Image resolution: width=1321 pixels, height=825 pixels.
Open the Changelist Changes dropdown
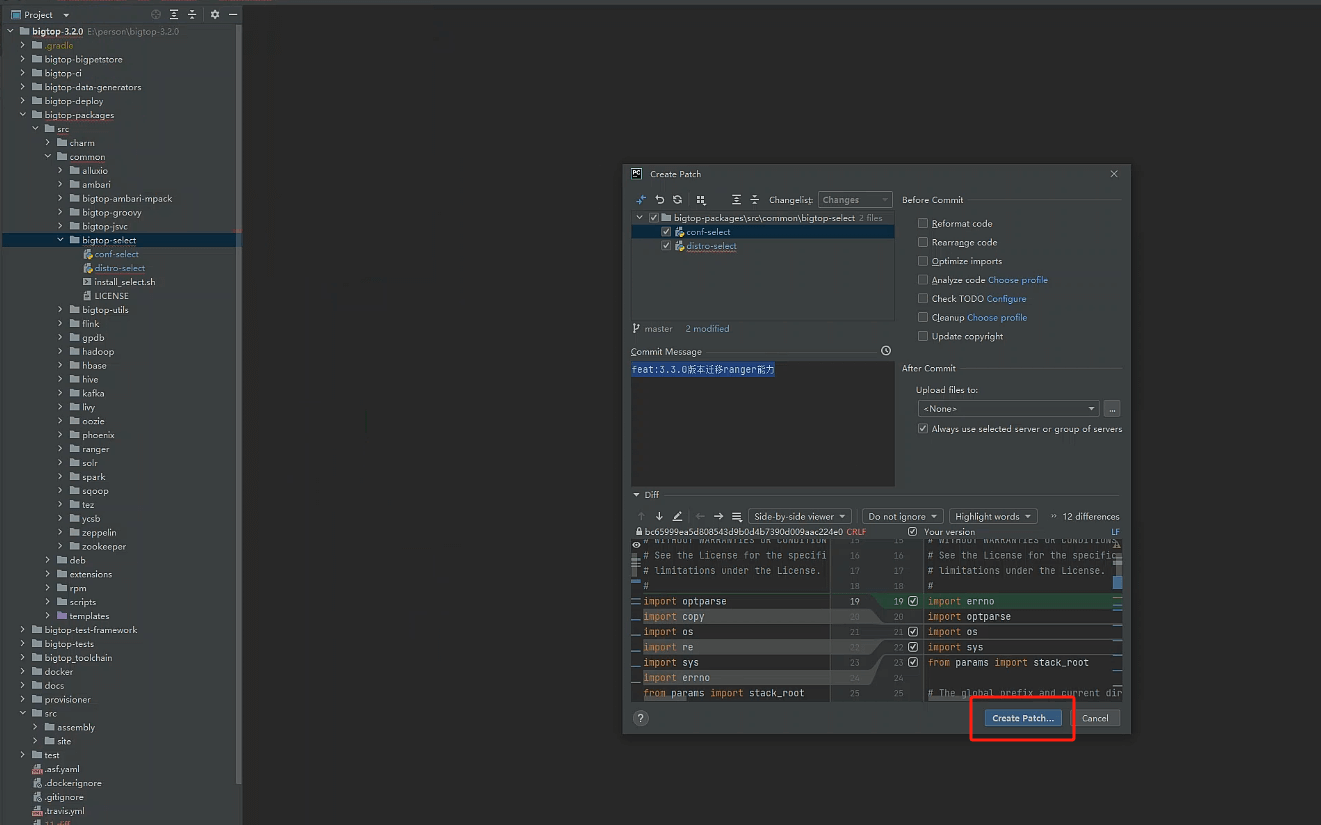coord(855,200)
